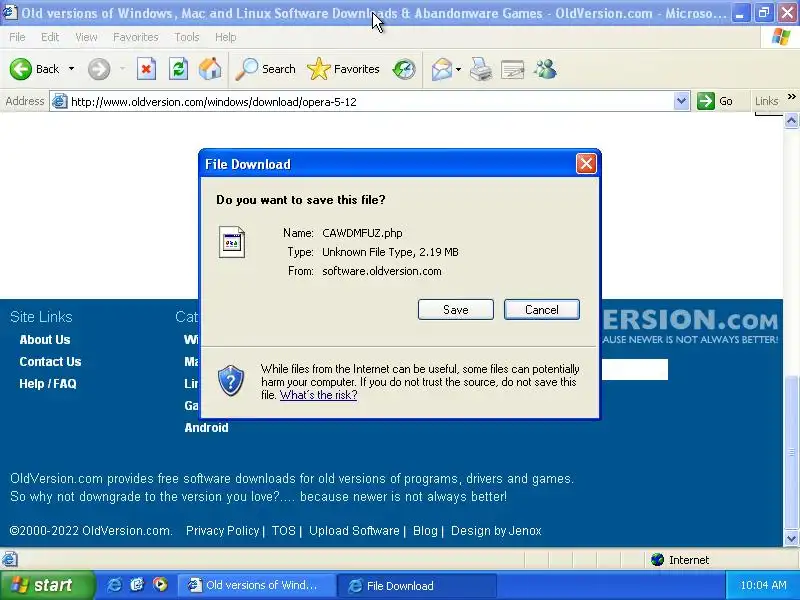Open the Search magnifier toolbar button
Image resolution: width=800 pixels, height=600 pixels.
click(265, 69)
